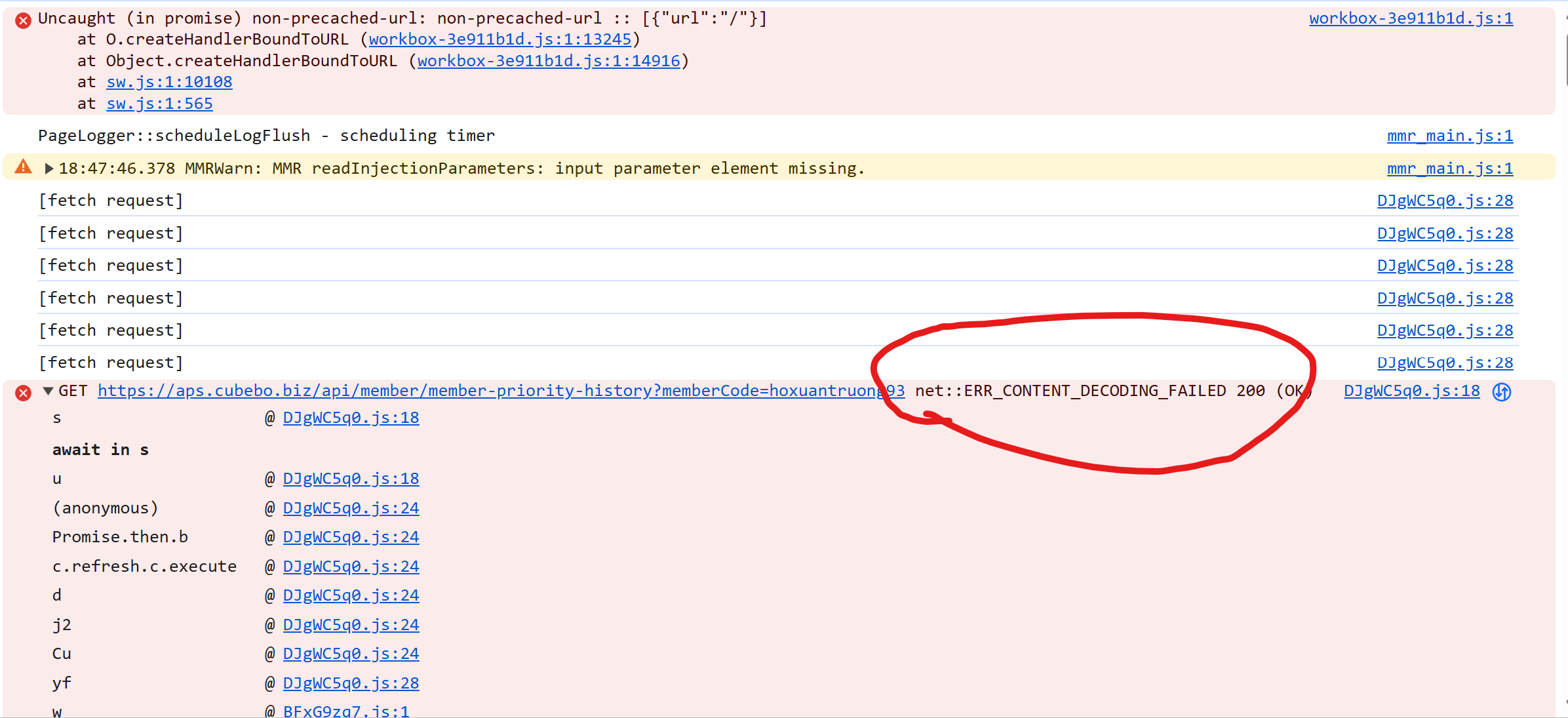Screen dimensions: 1568x718
Task: Open mmr_main.js:1 link beside PageLogger message
Action: click(x=1449, y=136)
